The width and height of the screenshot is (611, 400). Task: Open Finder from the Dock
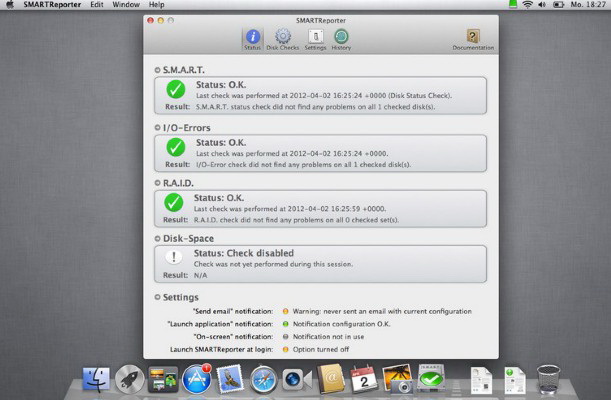(96, 379)
